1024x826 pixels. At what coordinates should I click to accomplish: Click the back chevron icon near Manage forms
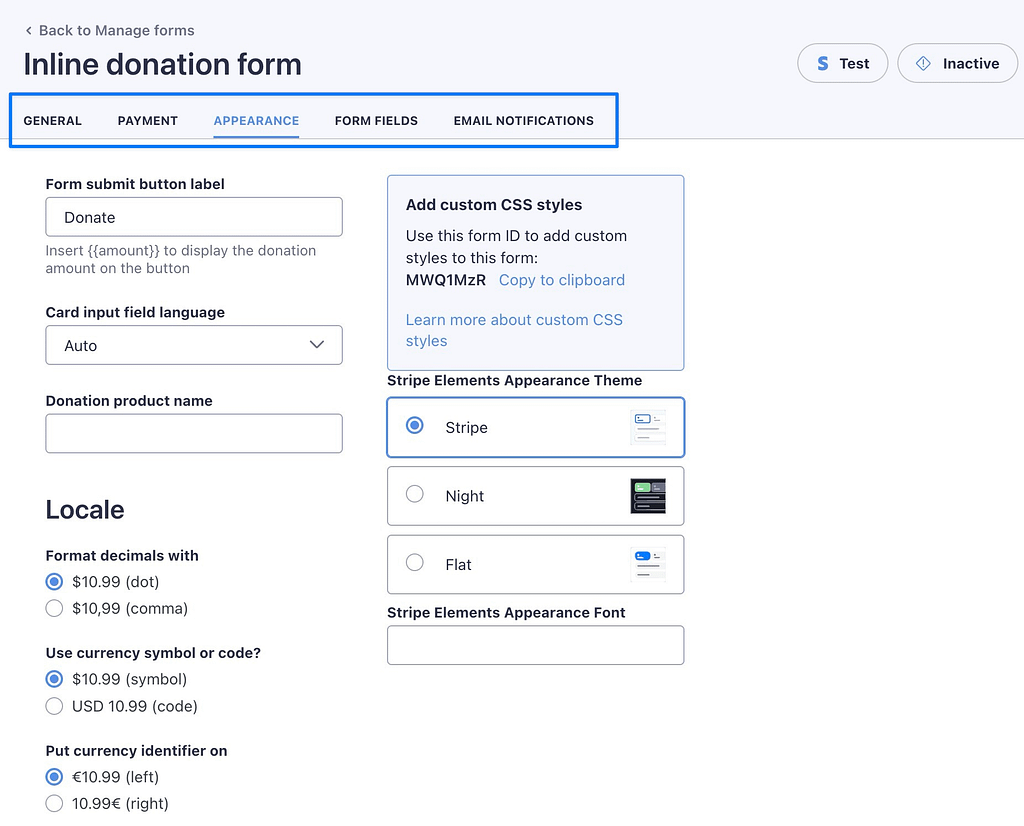(28, 31)
